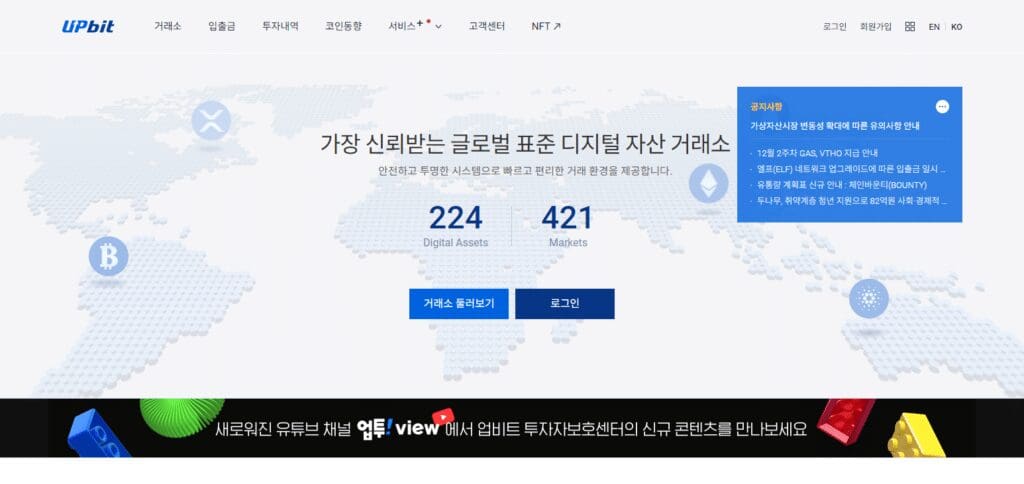
Task: Click the more (…) icon in notice box
Action: point(942,106)
